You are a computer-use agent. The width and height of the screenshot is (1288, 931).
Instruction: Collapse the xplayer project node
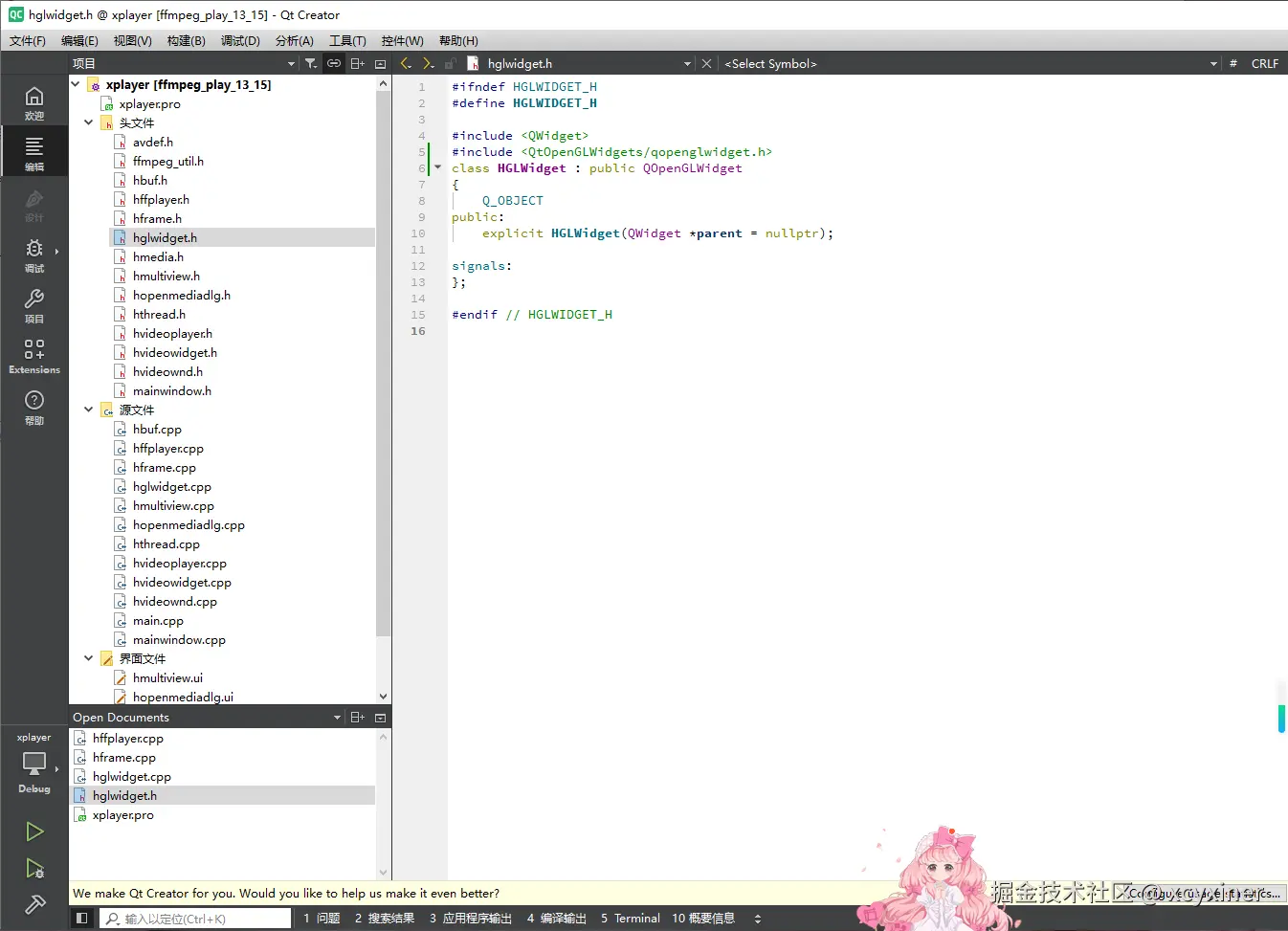(76, 84)
